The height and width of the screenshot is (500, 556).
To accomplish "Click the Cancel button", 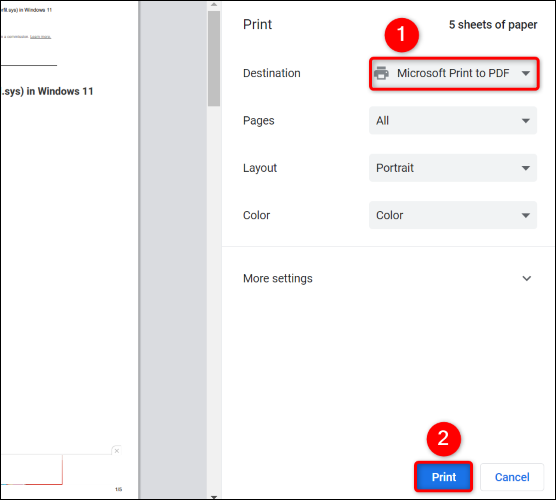I will pyautogui.click(x=512, y=477).
